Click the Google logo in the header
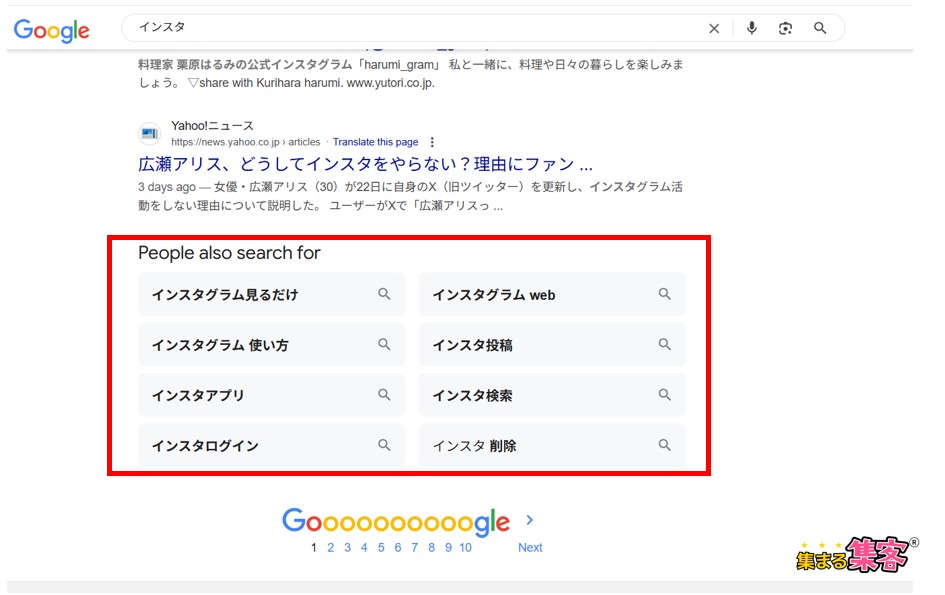 coord(51,30)
